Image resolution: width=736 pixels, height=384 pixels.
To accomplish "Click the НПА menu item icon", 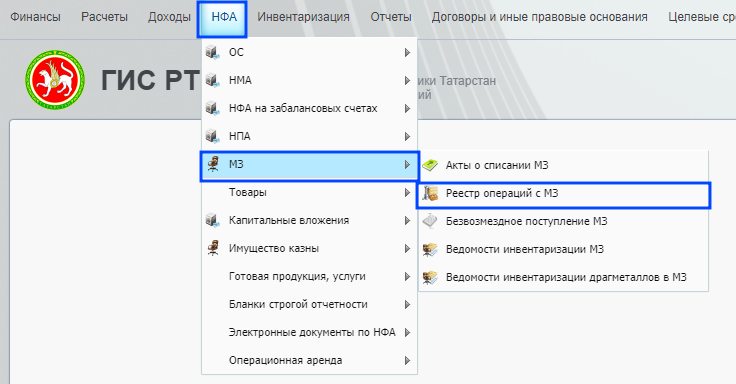I will tap(213, 137).
